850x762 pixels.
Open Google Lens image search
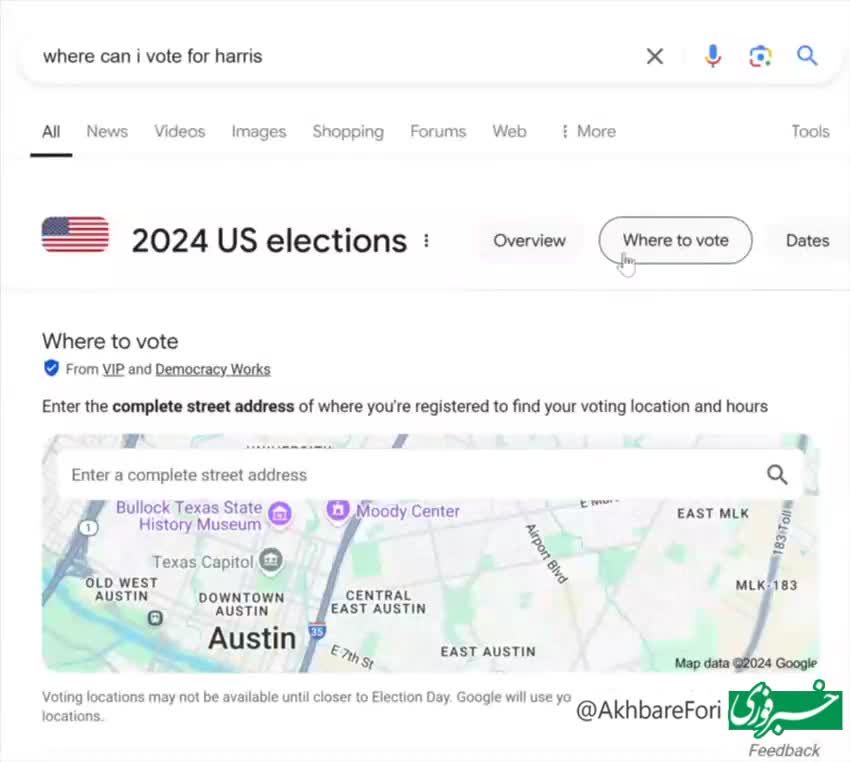tap(760, 56)
